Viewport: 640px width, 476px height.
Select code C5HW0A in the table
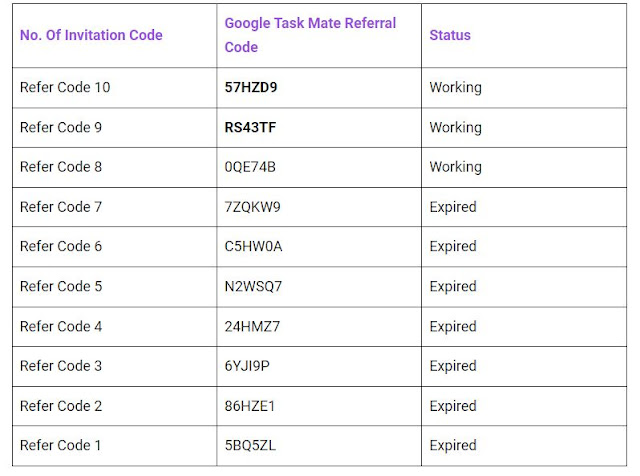point(253,247)
